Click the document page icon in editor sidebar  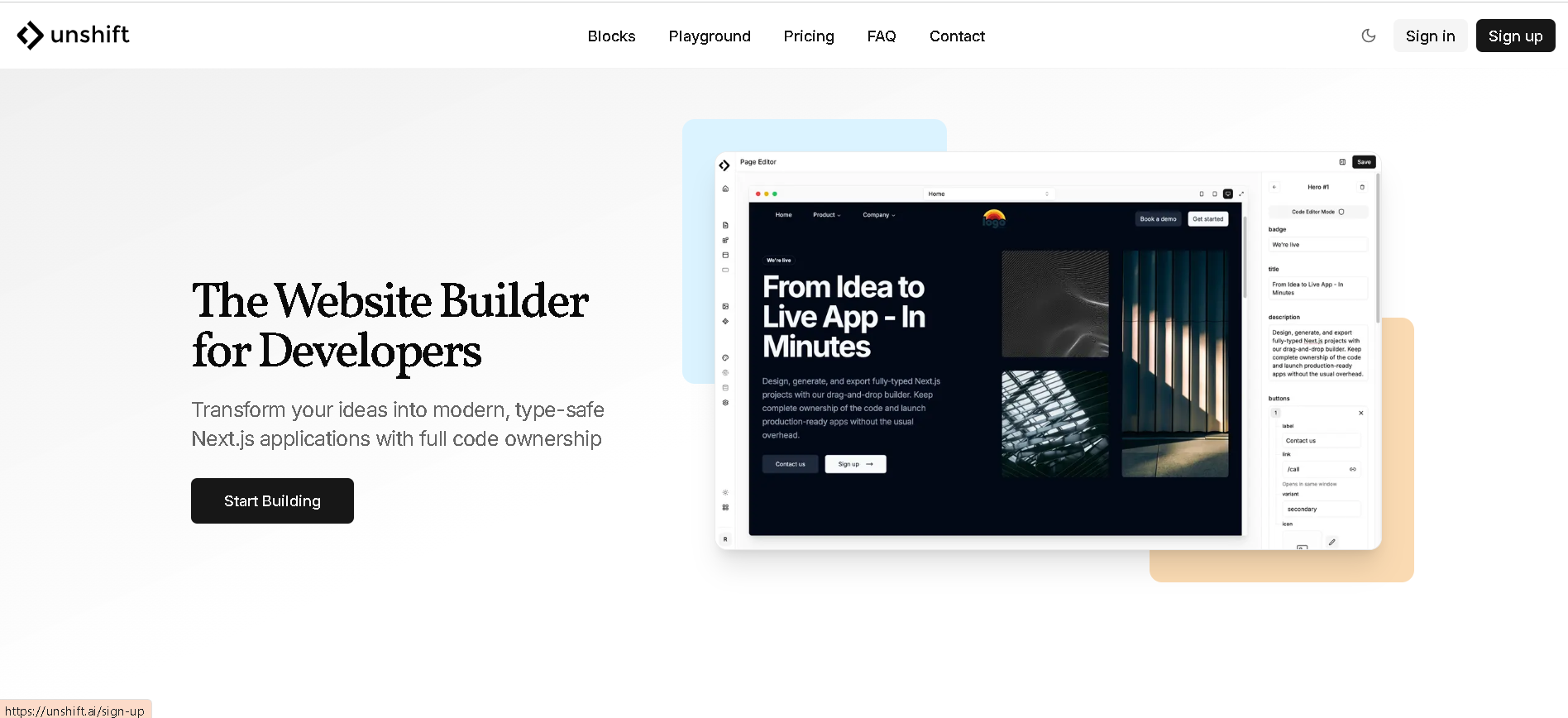(x=725, y=225)
